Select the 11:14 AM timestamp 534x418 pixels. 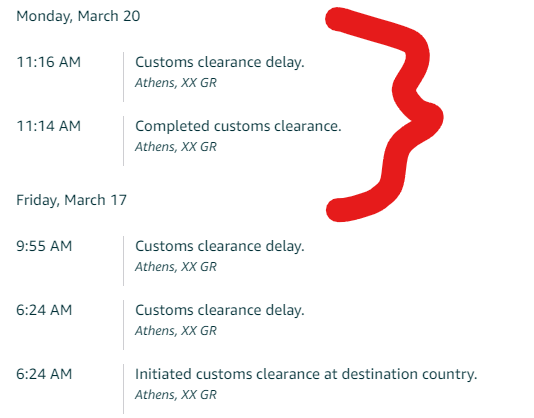point(49,126)
